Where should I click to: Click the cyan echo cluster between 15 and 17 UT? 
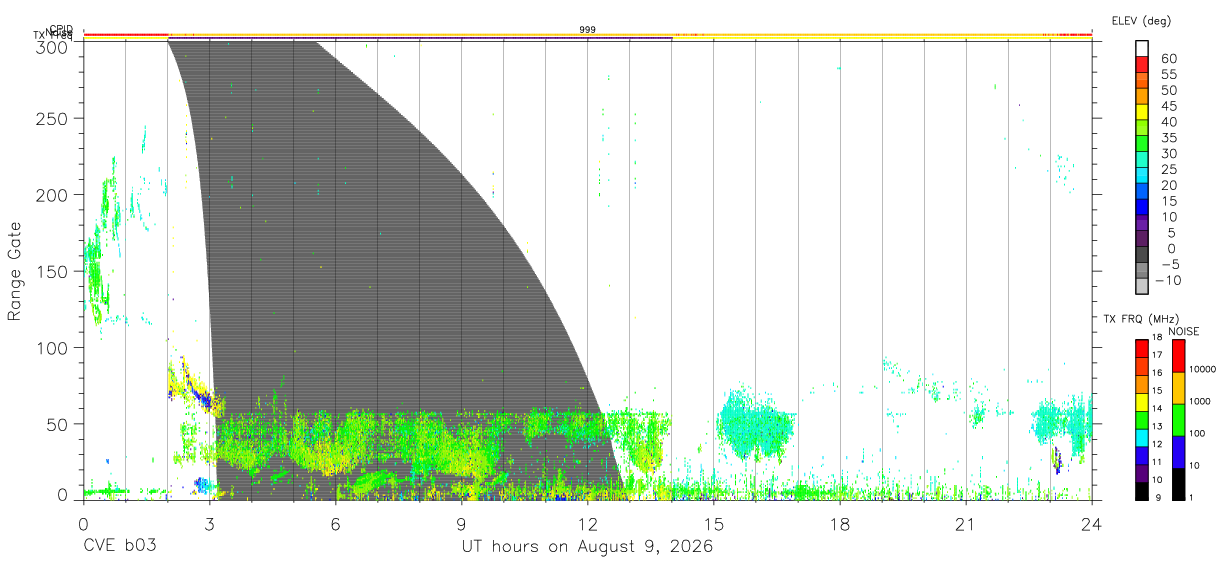tap(757, 424)
